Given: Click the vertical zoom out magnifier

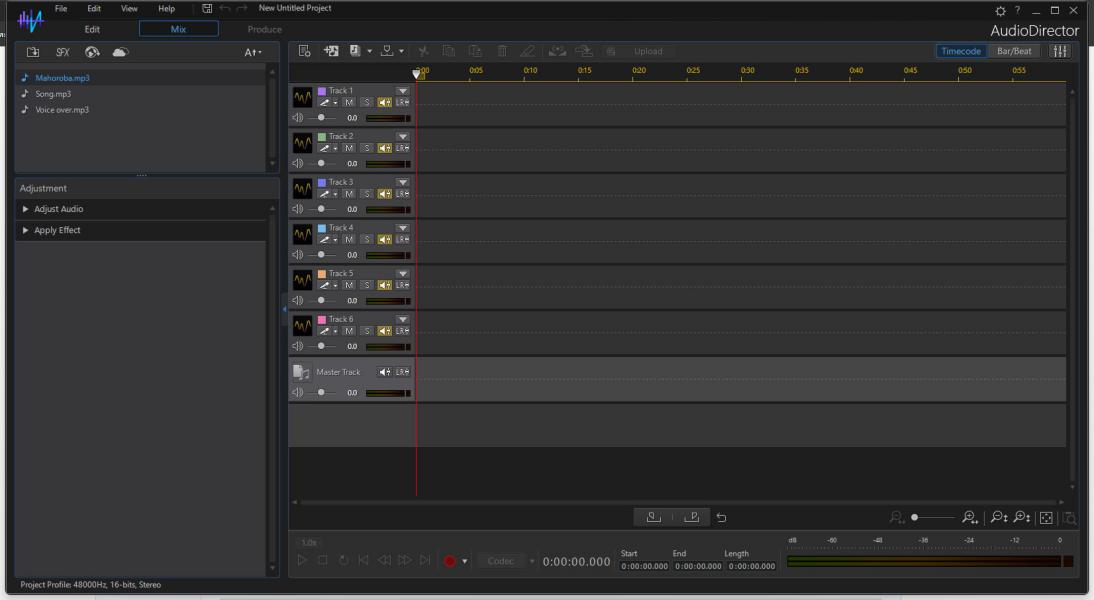Looking at the screenshot, I should (x=998, y=518).
